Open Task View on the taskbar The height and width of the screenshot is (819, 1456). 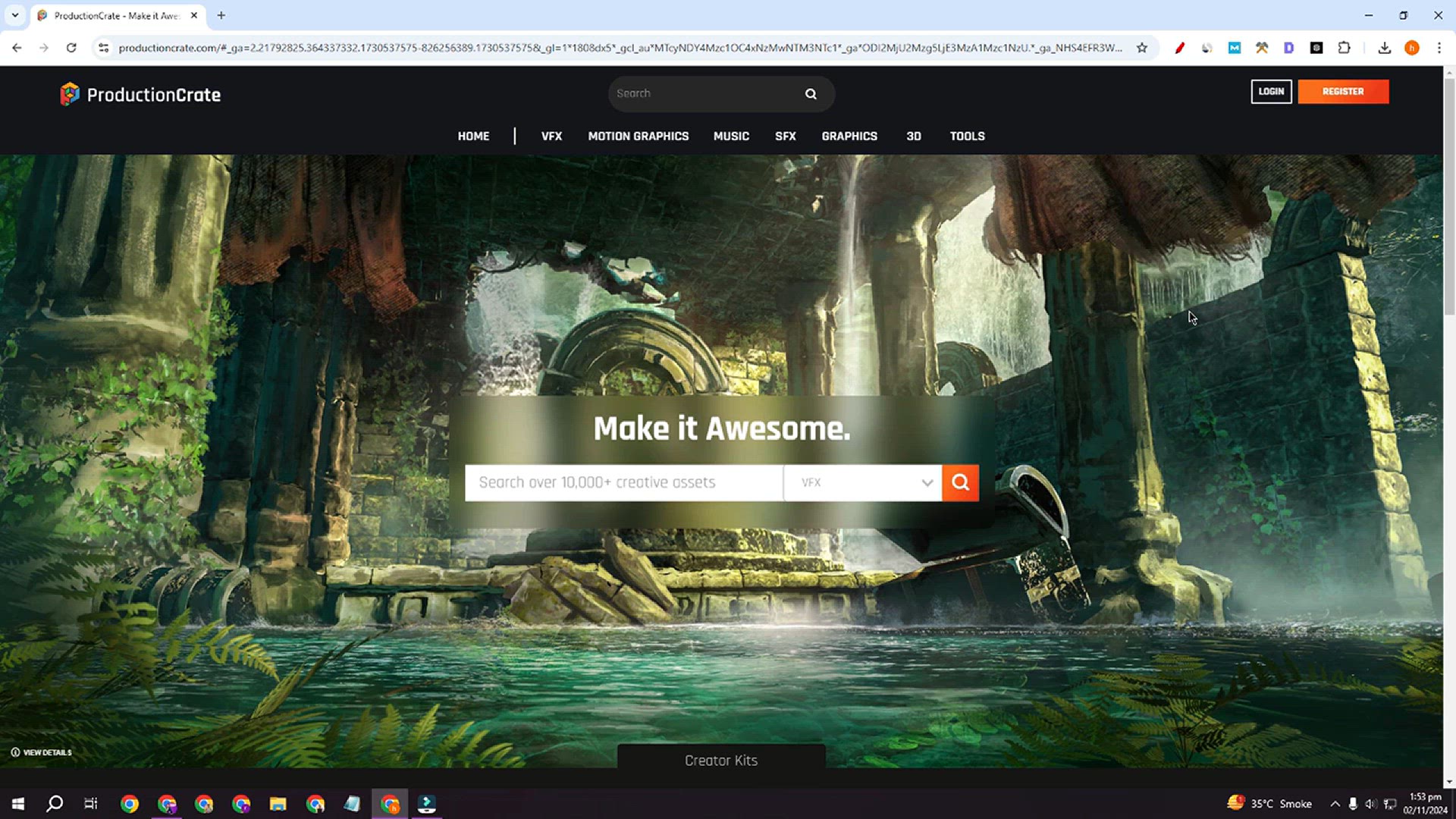[91, 804]
